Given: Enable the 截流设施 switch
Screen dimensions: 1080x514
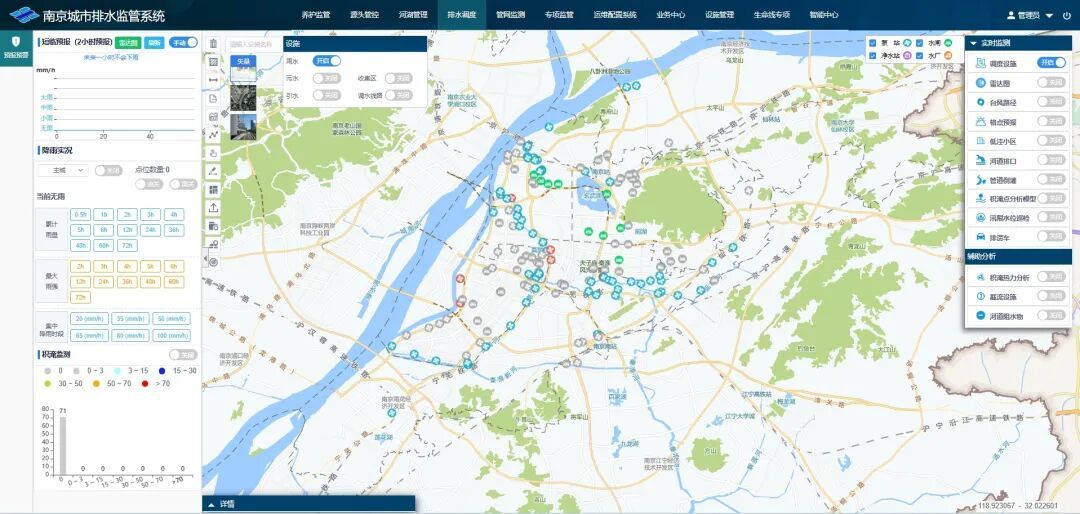Looking at the screenshot, I should pos(1052,296).
